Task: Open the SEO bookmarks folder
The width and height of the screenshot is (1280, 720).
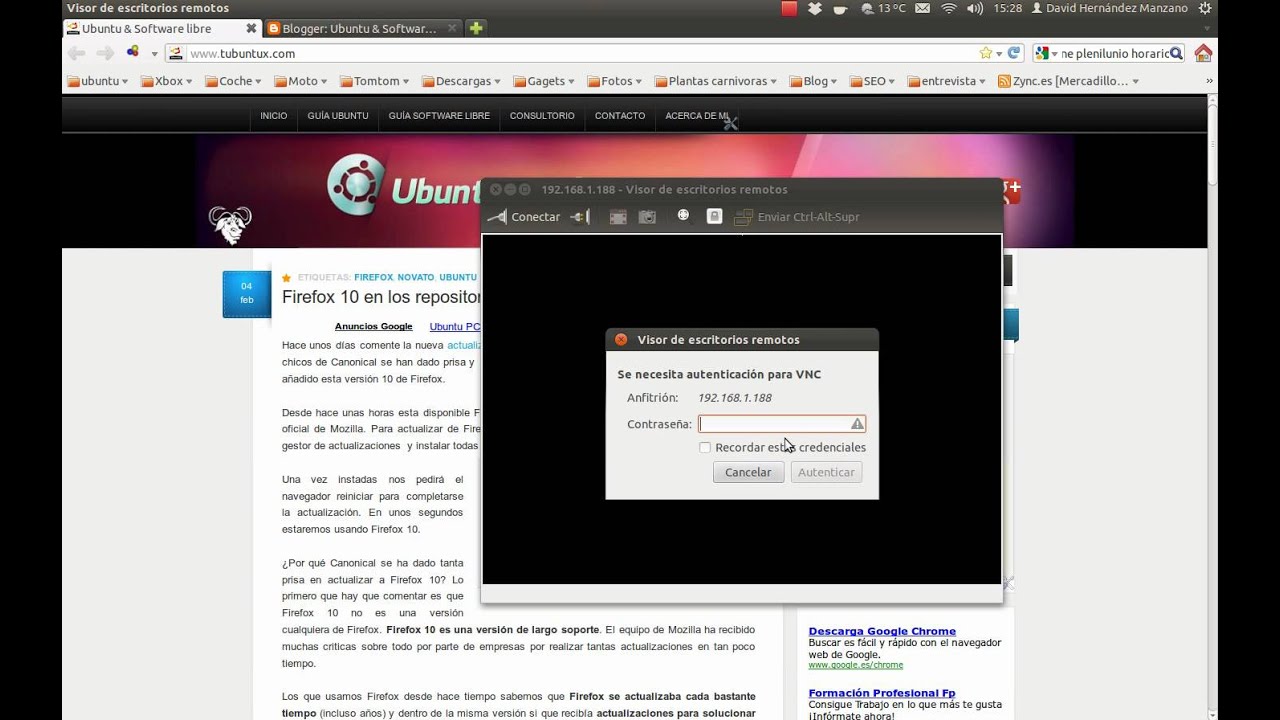Action: click(x=873, y=81)
